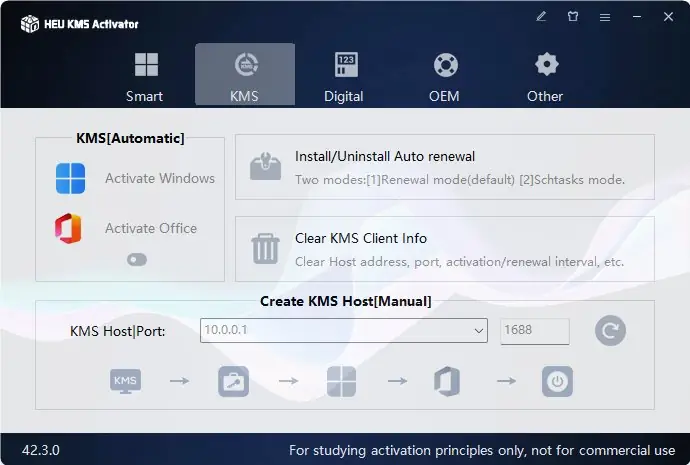Click the pencil edit icon in title bar
Screen dimensions: 690x465
pos(541,17)
